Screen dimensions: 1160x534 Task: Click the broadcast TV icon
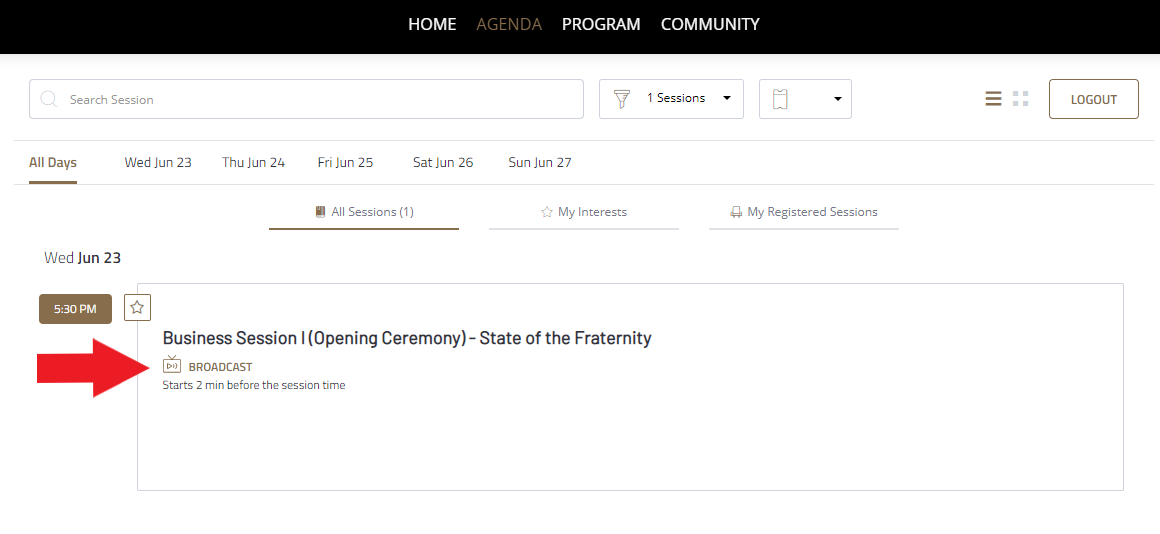pyautogui.click(x=172, y=365)
